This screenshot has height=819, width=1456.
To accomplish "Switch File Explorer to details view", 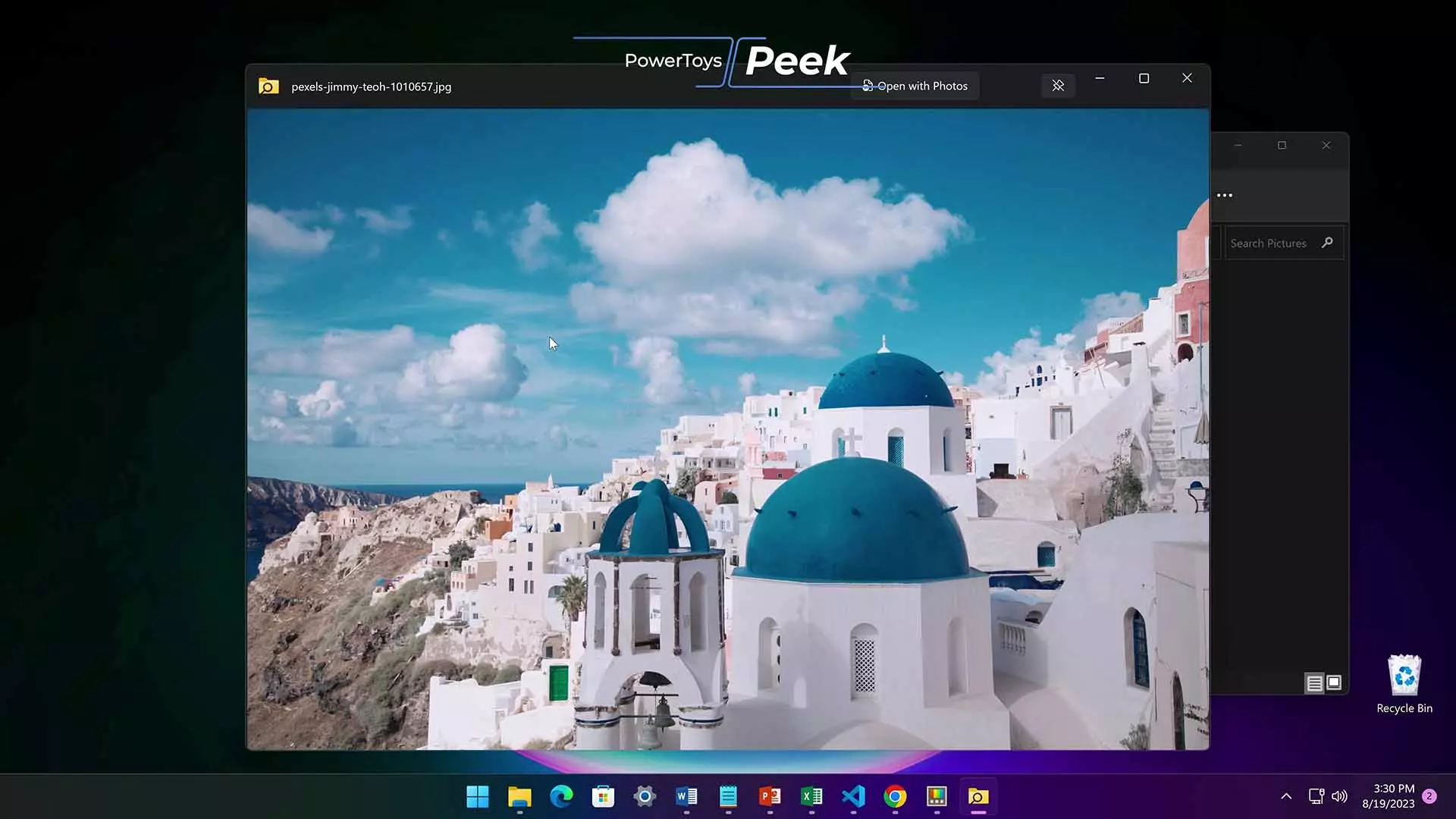I will pyautogui.click(x=1314, y=683).
